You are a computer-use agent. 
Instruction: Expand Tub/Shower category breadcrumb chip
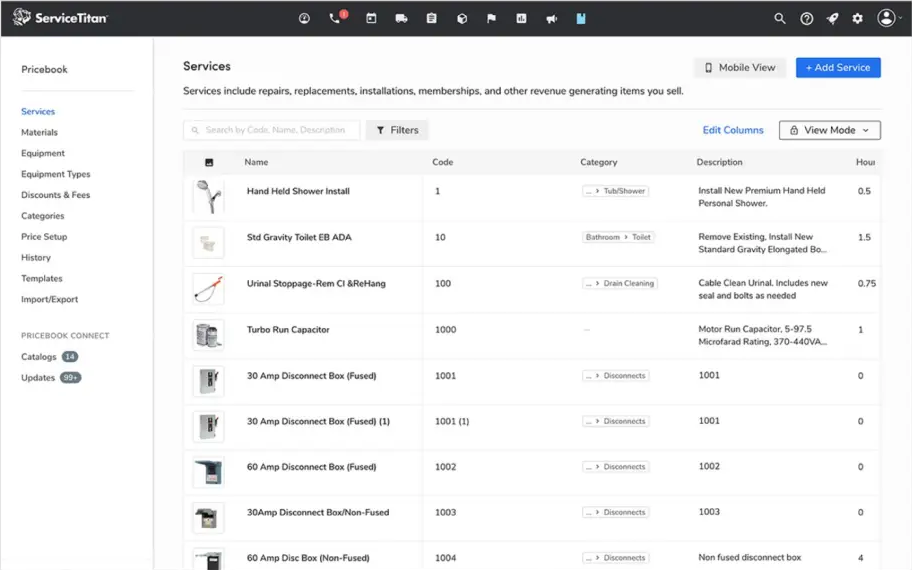[615, 191]
